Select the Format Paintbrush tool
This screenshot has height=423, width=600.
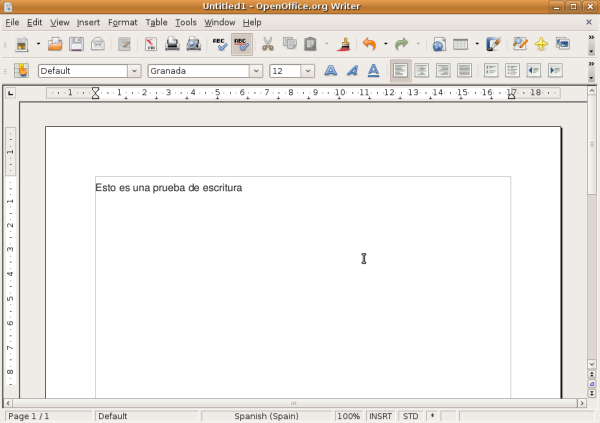click(344, 44)
